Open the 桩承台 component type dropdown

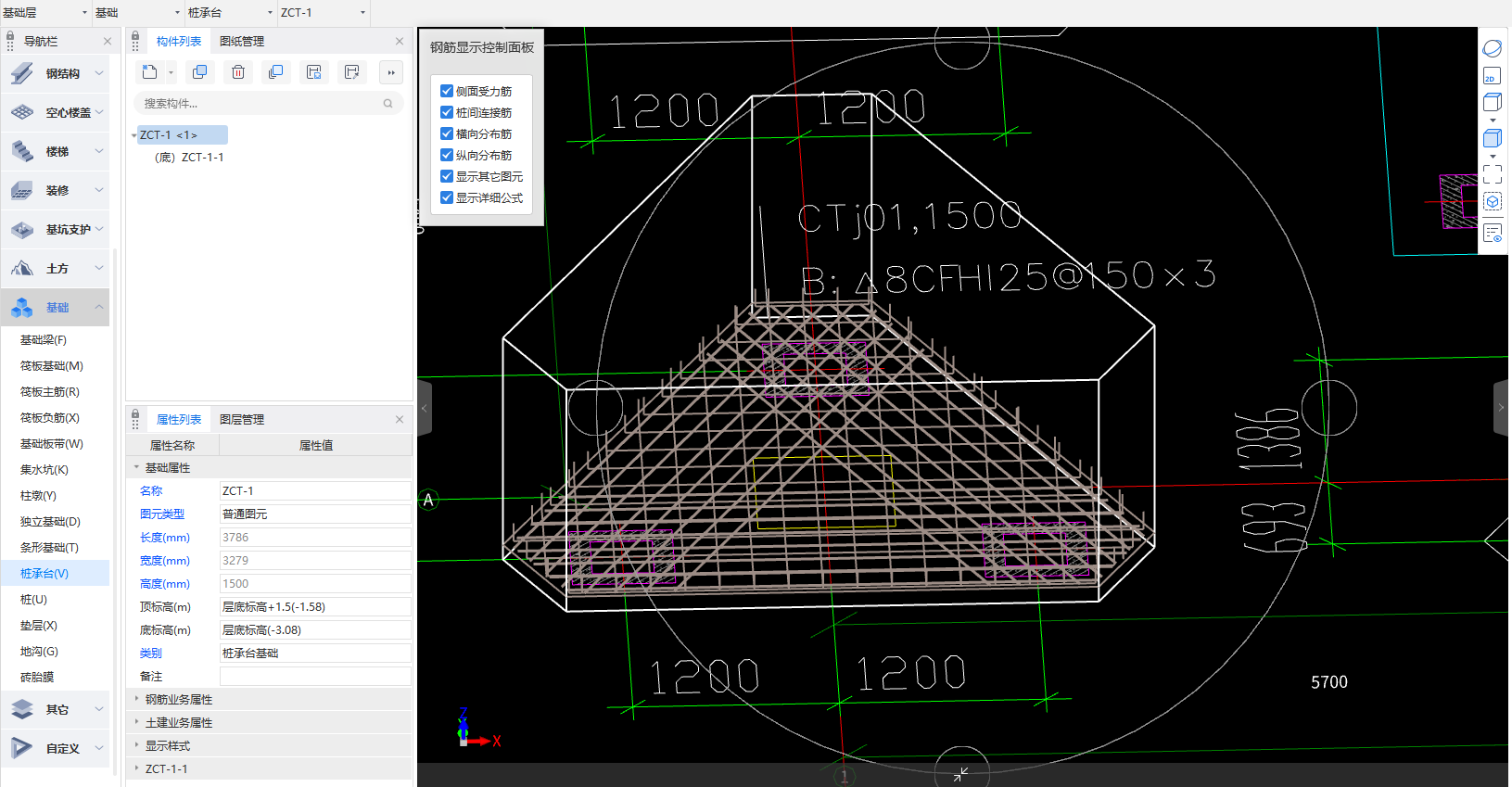pos(230,13)
